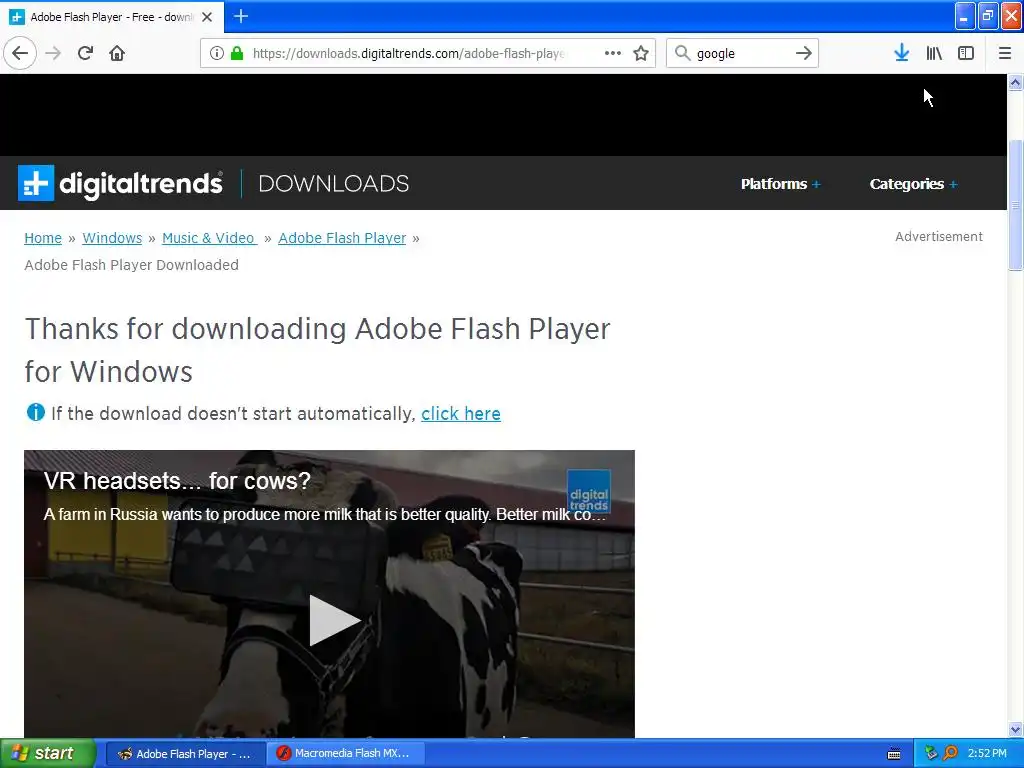Toggle the sidebar view
This screenshot has width=1024, height=768.
coord(966,53)
